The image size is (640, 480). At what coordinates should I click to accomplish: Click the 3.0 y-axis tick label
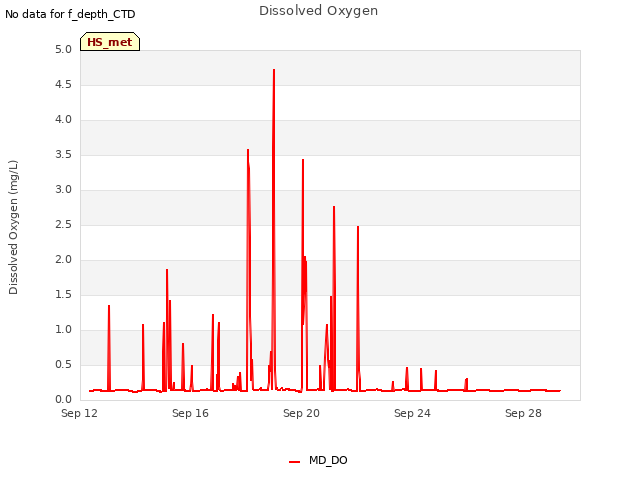pyautogui.click(x=63, y=189)
